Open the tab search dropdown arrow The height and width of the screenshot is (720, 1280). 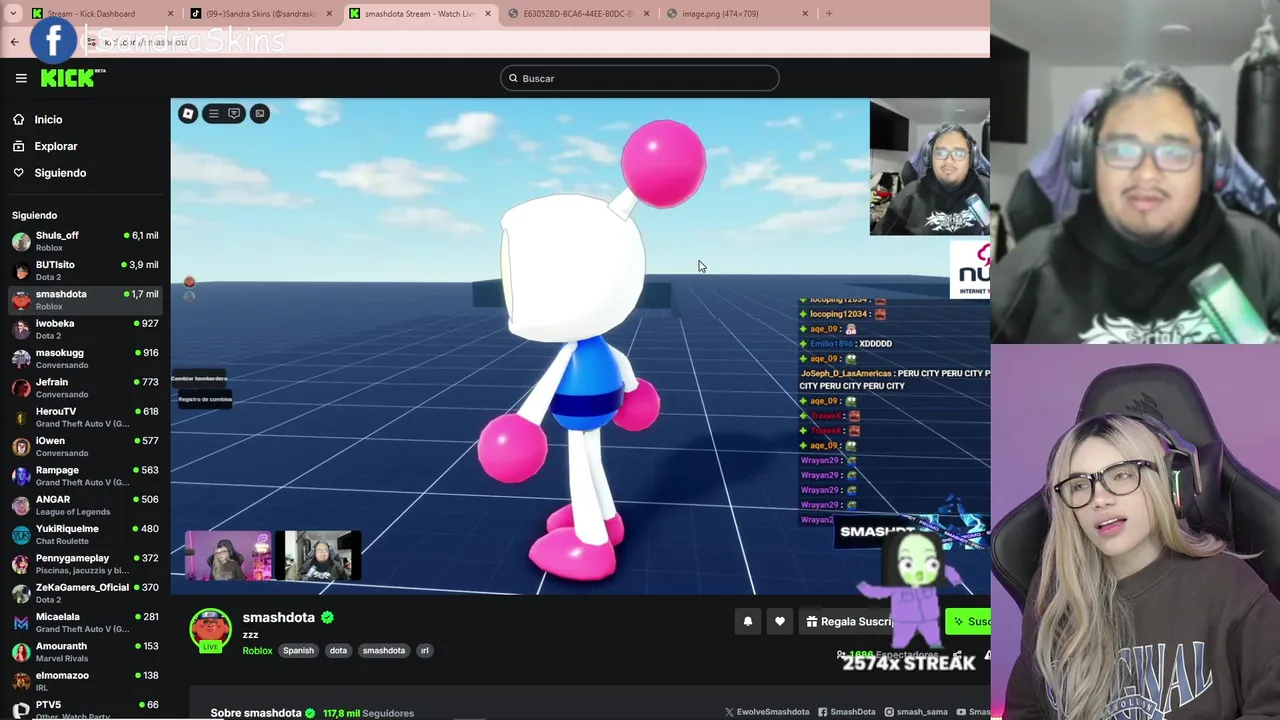click(13, 14)
